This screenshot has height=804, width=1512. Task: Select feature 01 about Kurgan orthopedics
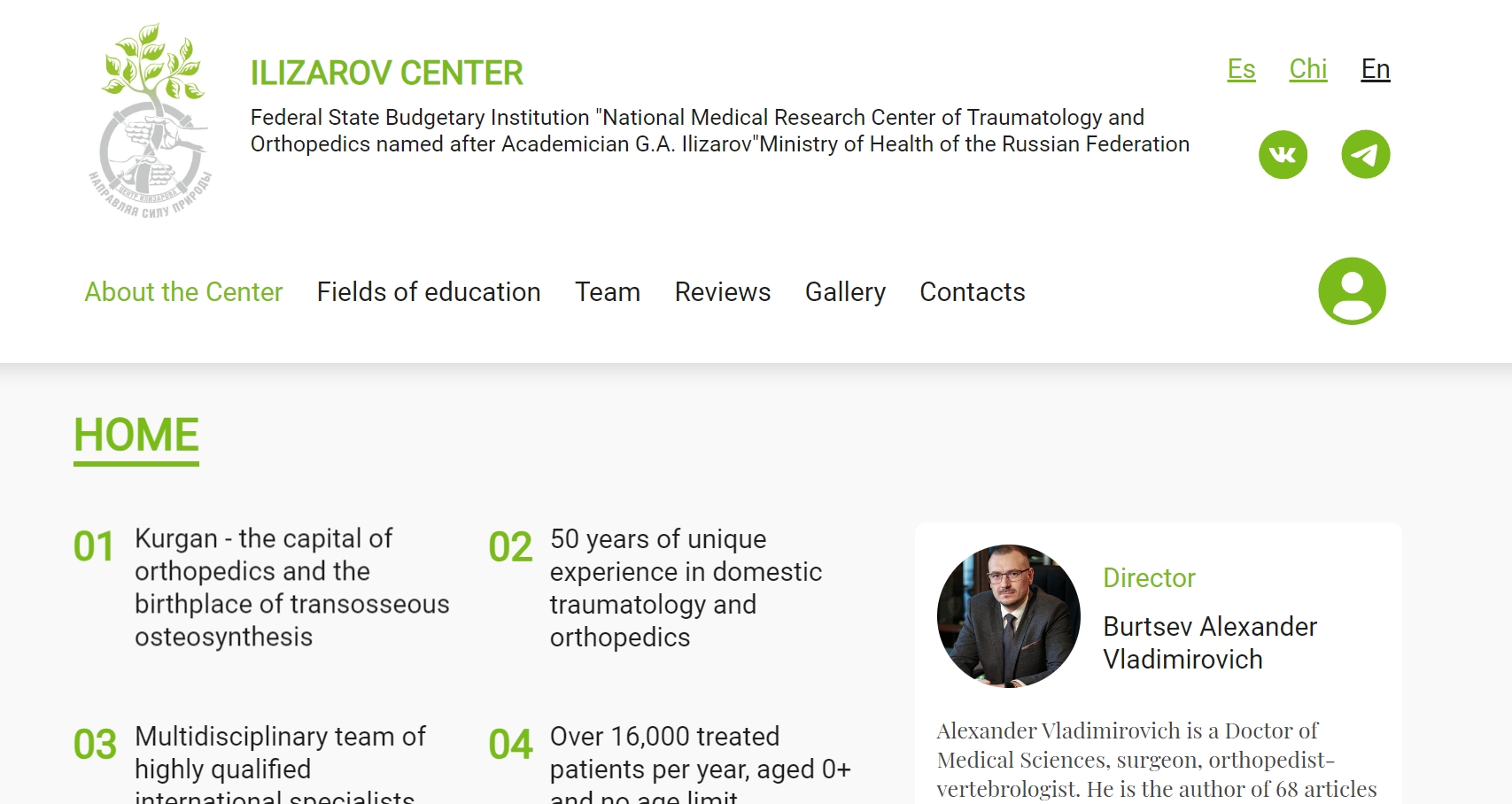pyautogui.click(x=262, y=588)
